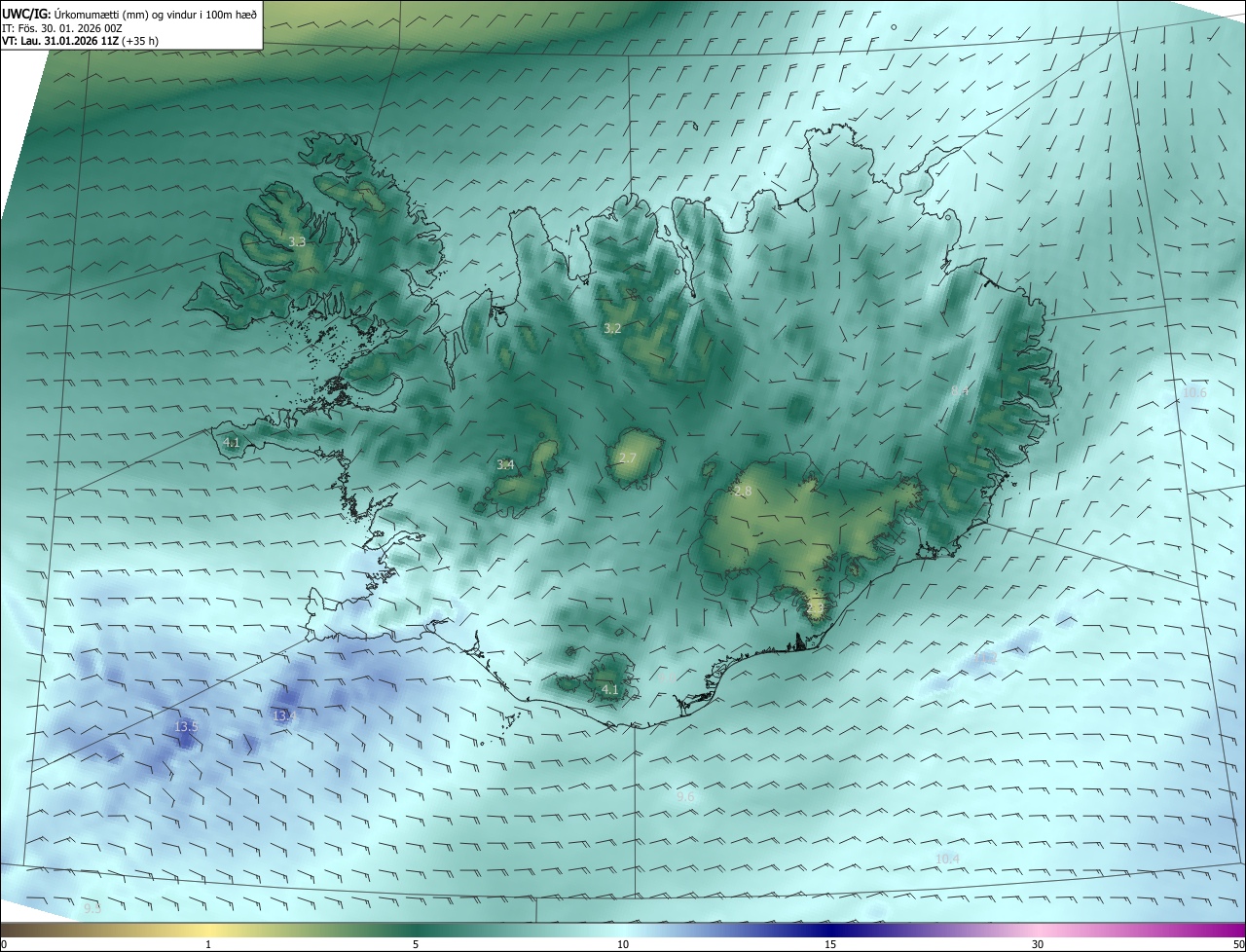Click the faint "10.4" value label
1246x952 pixels.
pyautogui.click(x=947, y=859)
